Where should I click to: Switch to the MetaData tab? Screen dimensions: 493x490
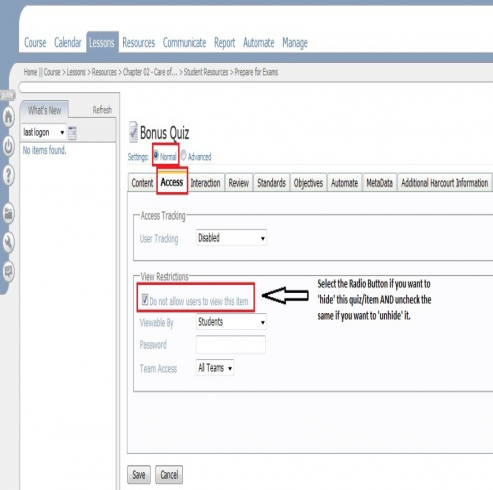pos(379,183)
